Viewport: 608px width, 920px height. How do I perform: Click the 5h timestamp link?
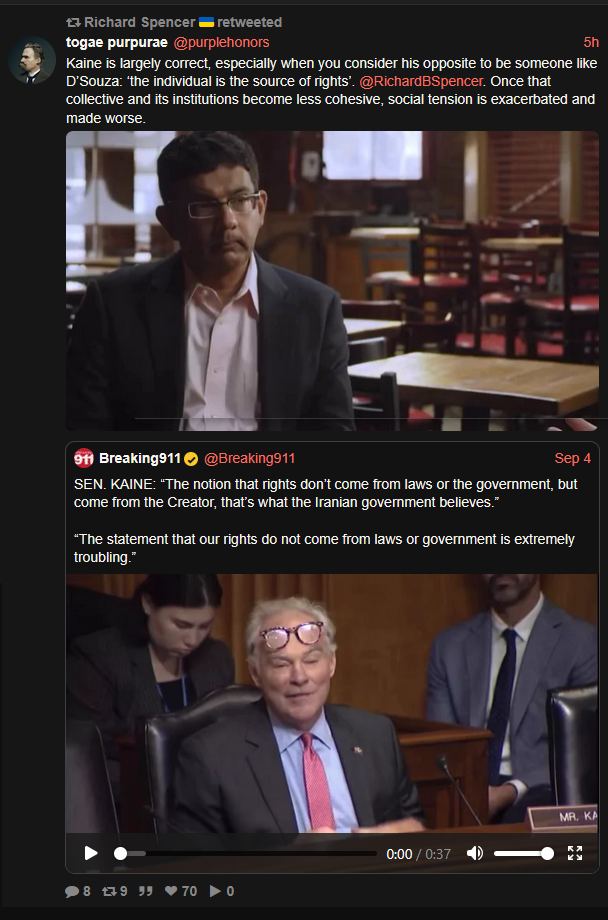pyautogui.click(x=591, y=42)
